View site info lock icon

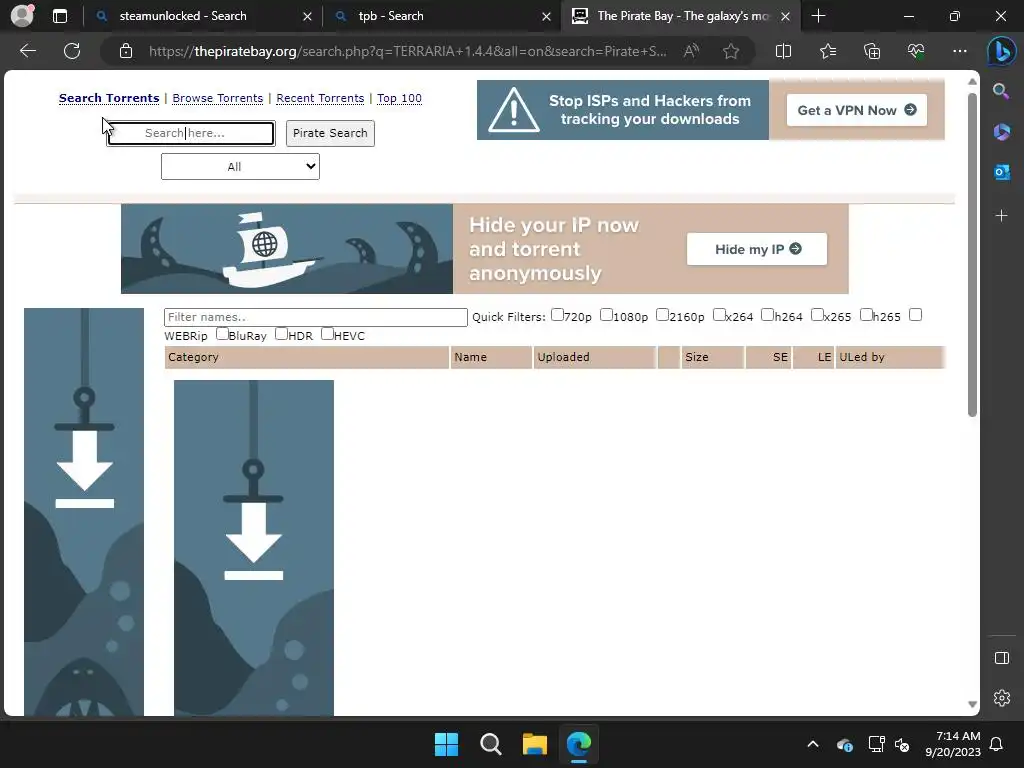point(126,51)
